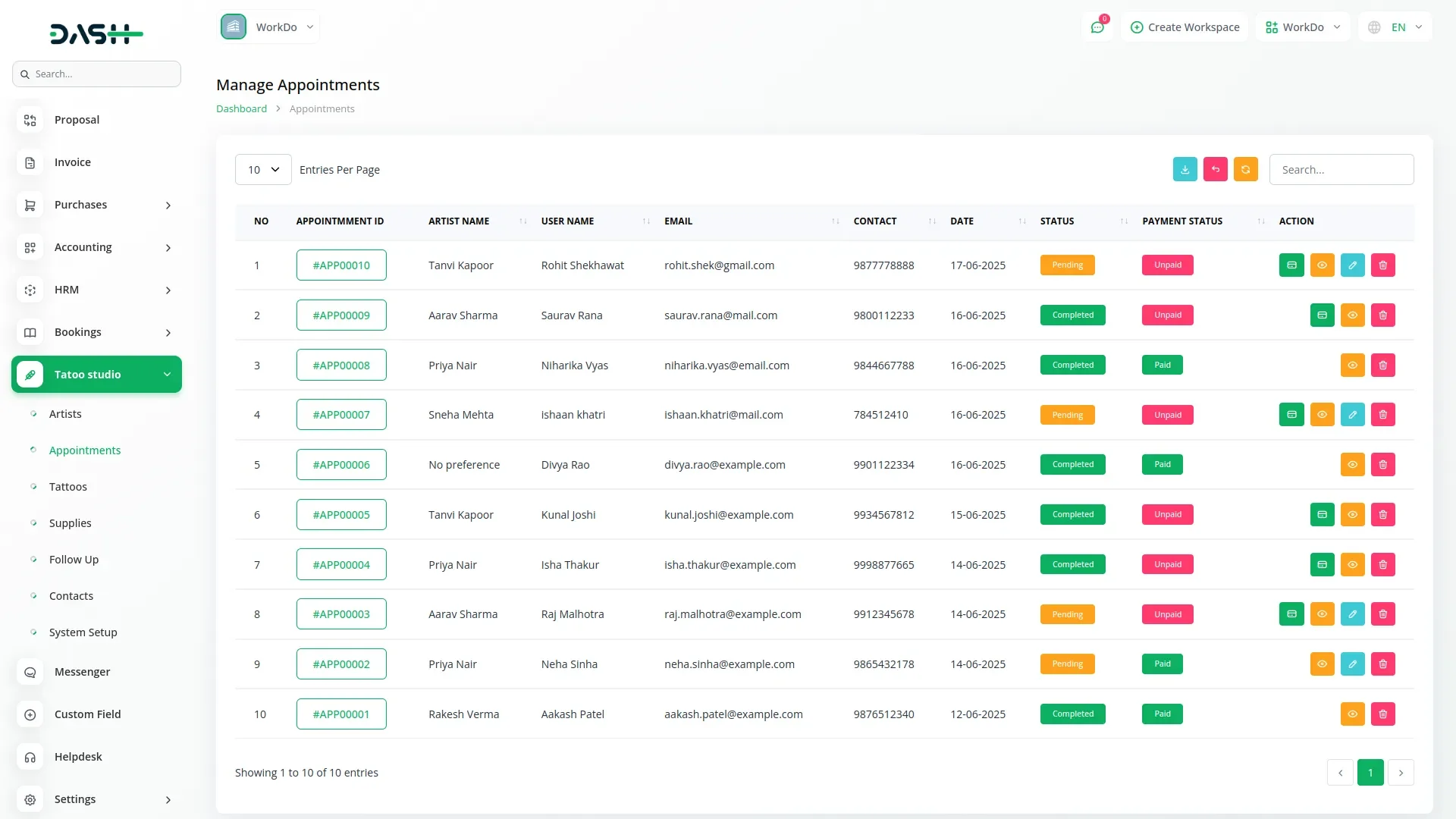The image size is (1456, 819).
Task: View appointment #APP00008 using the eye icon
Action: point(1352,366)
